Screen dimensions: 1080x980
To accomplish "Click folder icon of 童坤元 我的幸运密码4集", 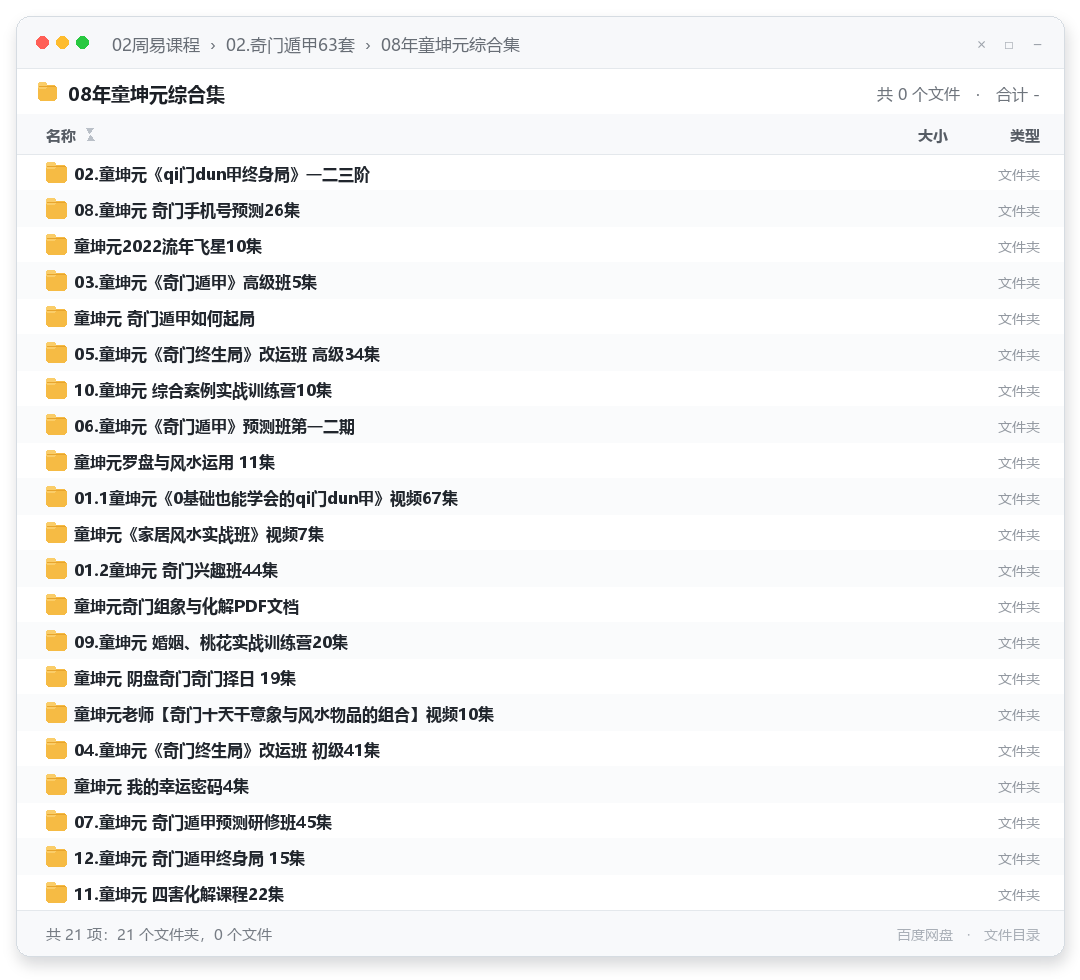I will click(x=56, y=785).
